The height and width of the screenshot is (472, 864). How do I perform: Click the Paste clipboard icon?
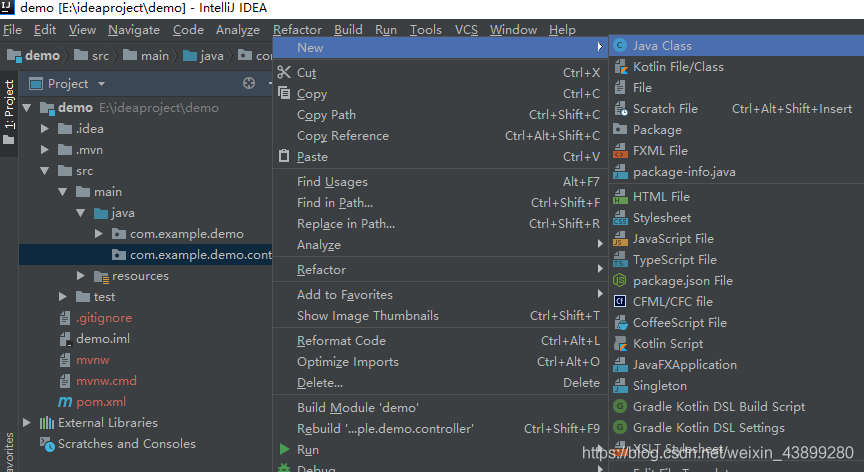(284, 156)
